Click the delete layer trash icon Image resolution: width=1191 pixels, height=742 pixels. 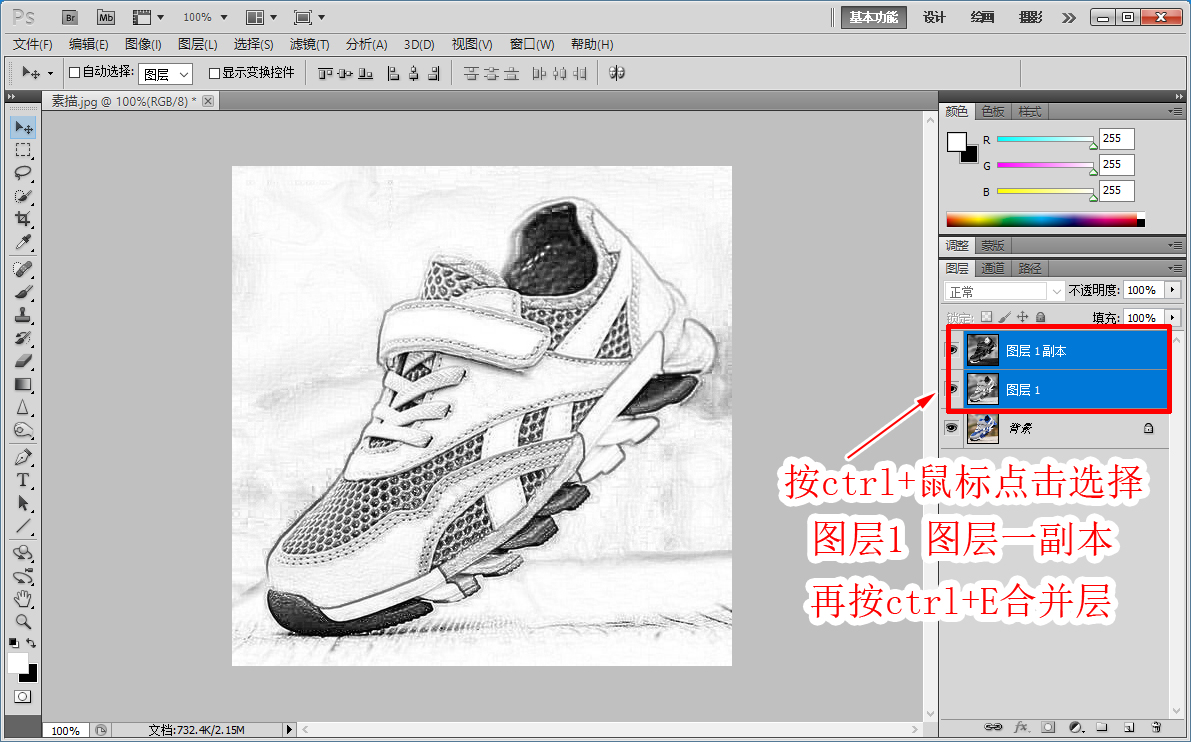(x=1156, y=727)
